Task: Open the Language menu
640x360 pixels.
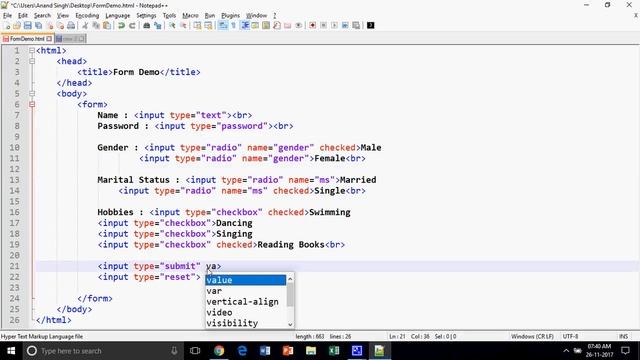Action: pos(118,16)
